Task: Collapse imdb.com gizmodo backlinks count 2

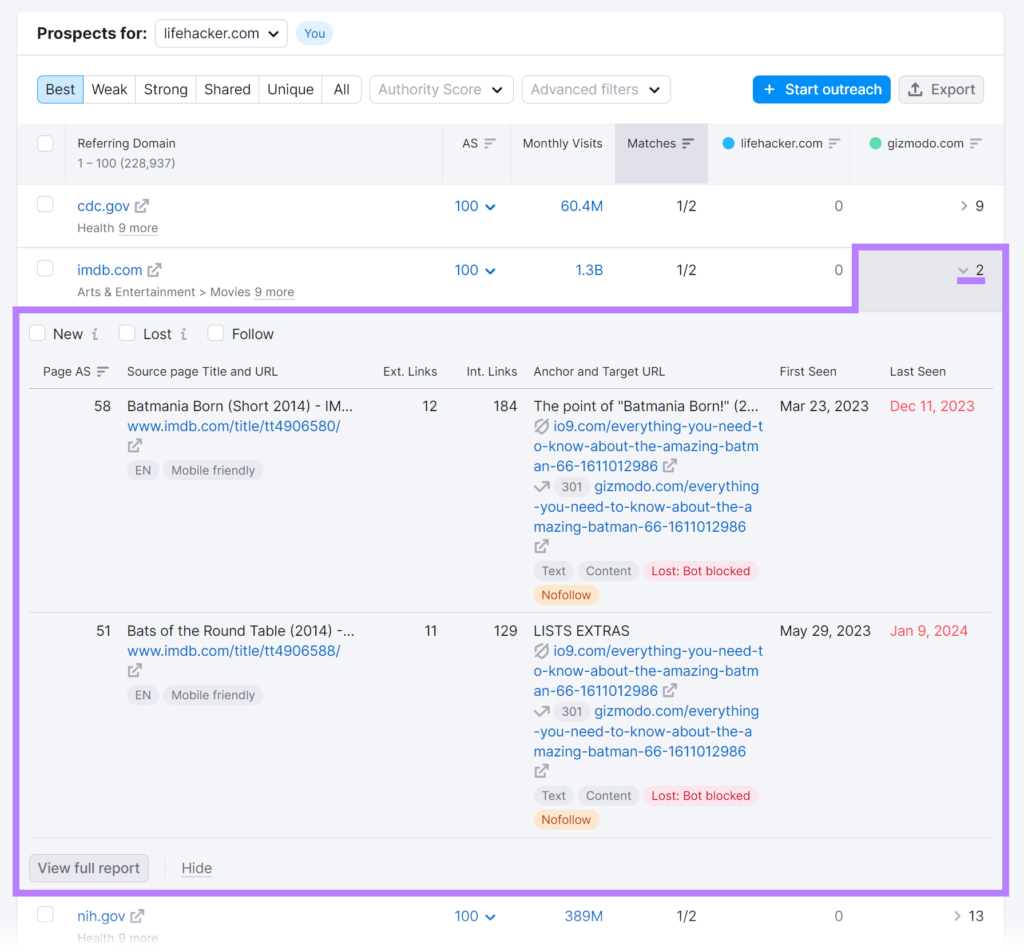Action: [x=971, y=270]
